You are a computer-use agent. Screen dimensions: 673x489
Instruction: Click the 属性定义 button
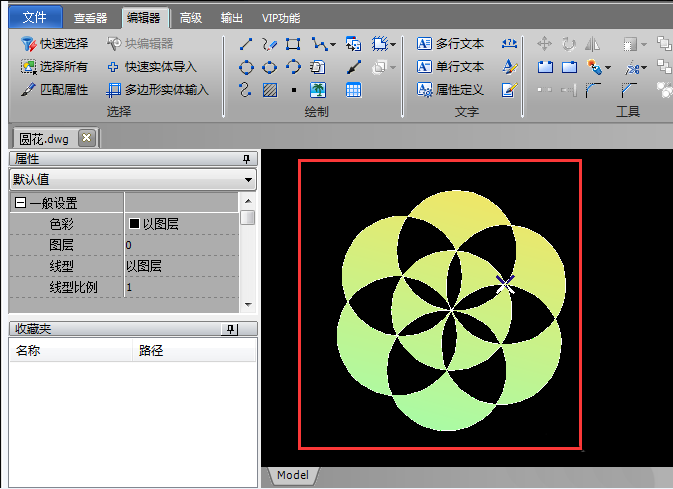click(450, 90)
